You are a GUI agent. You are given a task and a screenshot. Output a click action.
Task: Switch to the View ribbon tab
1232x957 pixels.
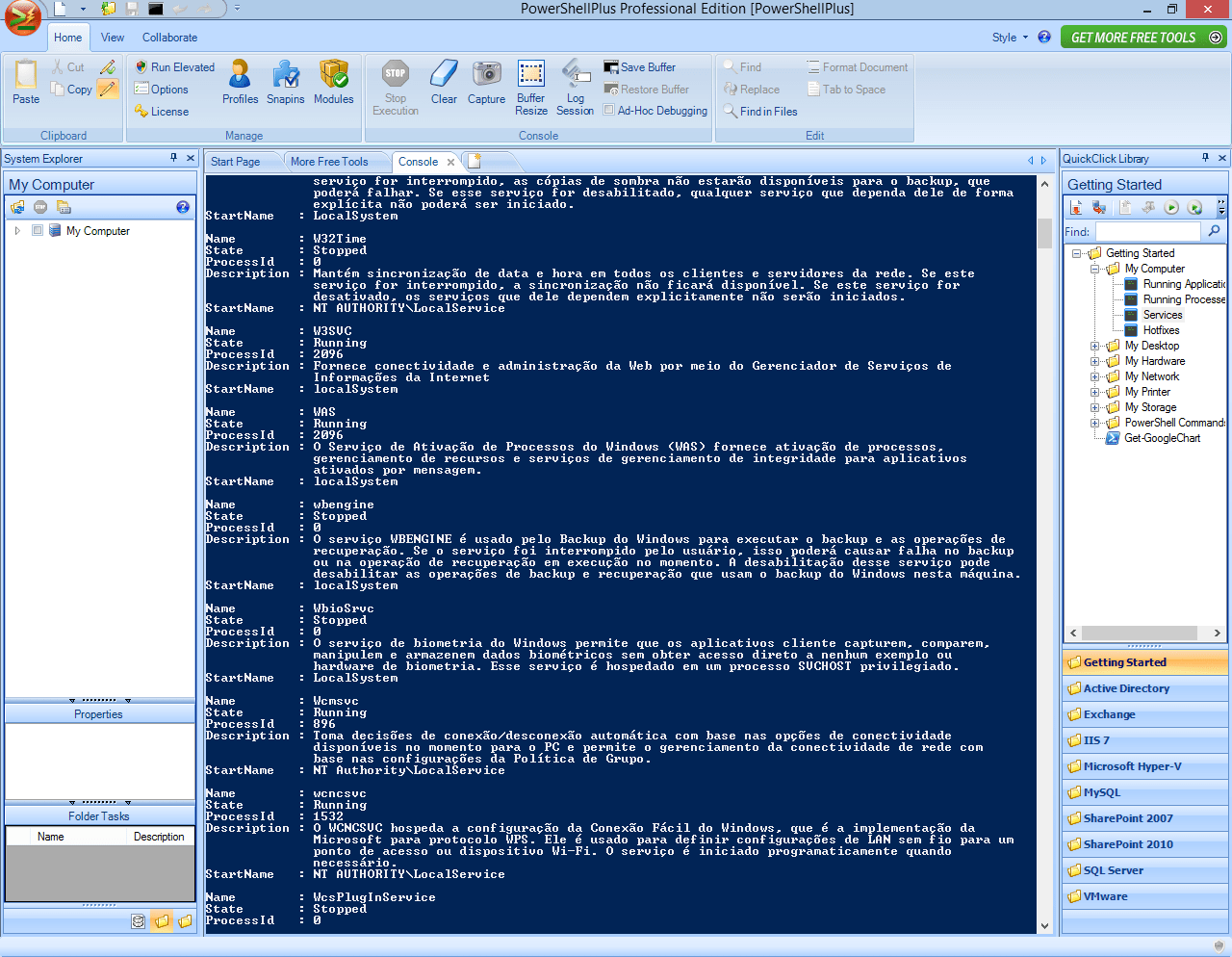tap(113, 38)
